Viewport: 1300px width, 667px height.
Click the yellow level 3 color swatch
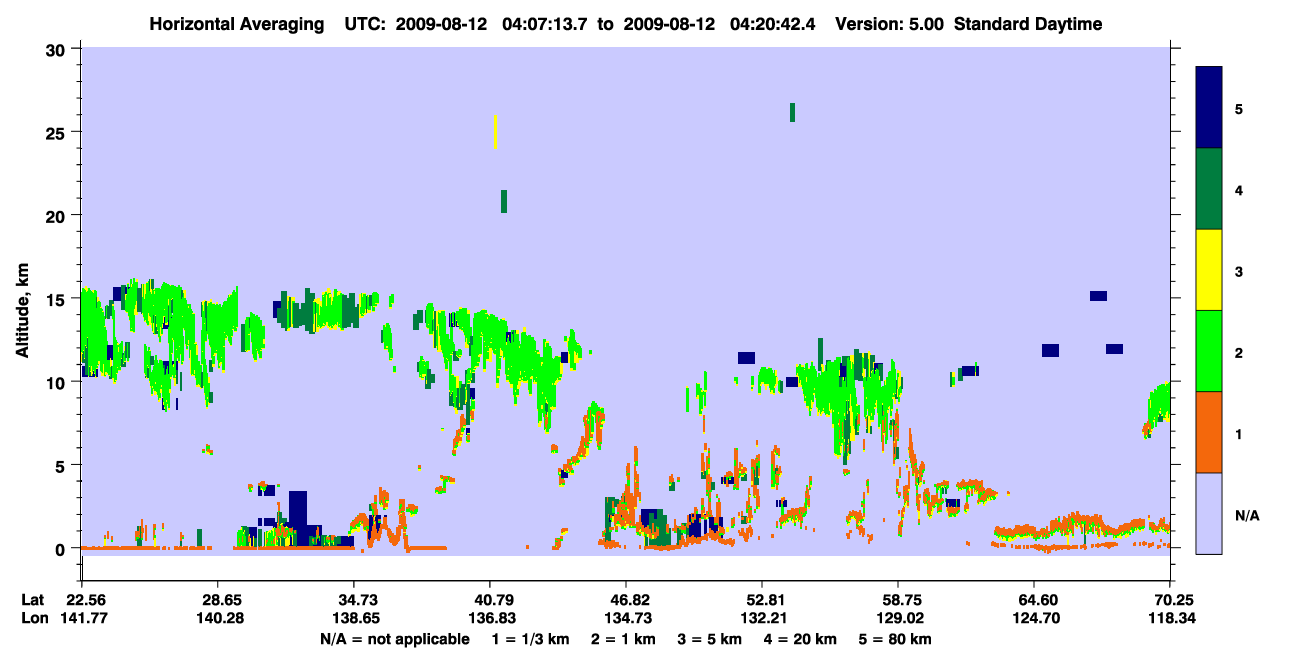[1209, 270]
